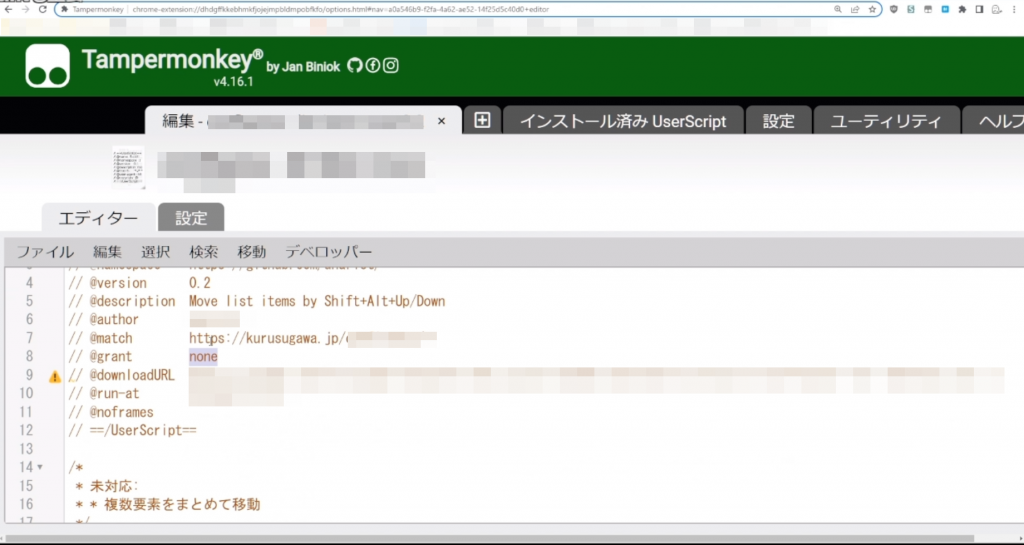The image size is (1024, 545).
Task: Open the green S extension icon
Action: click(910, 9)
